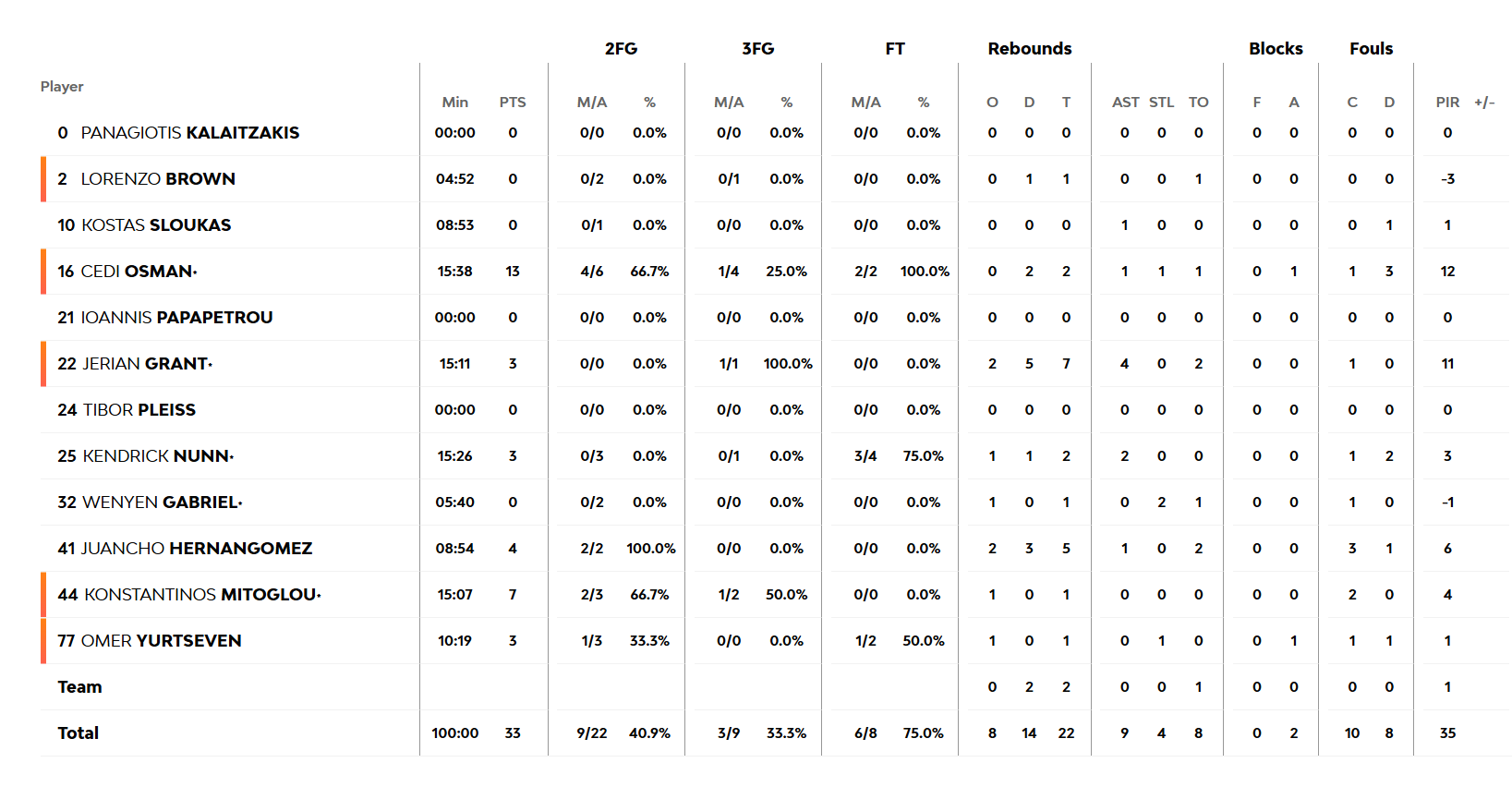Screen dimensions: 1512x787
Task: Open Panagiotis Kalaitzakis player profile link
Action: 189,133
